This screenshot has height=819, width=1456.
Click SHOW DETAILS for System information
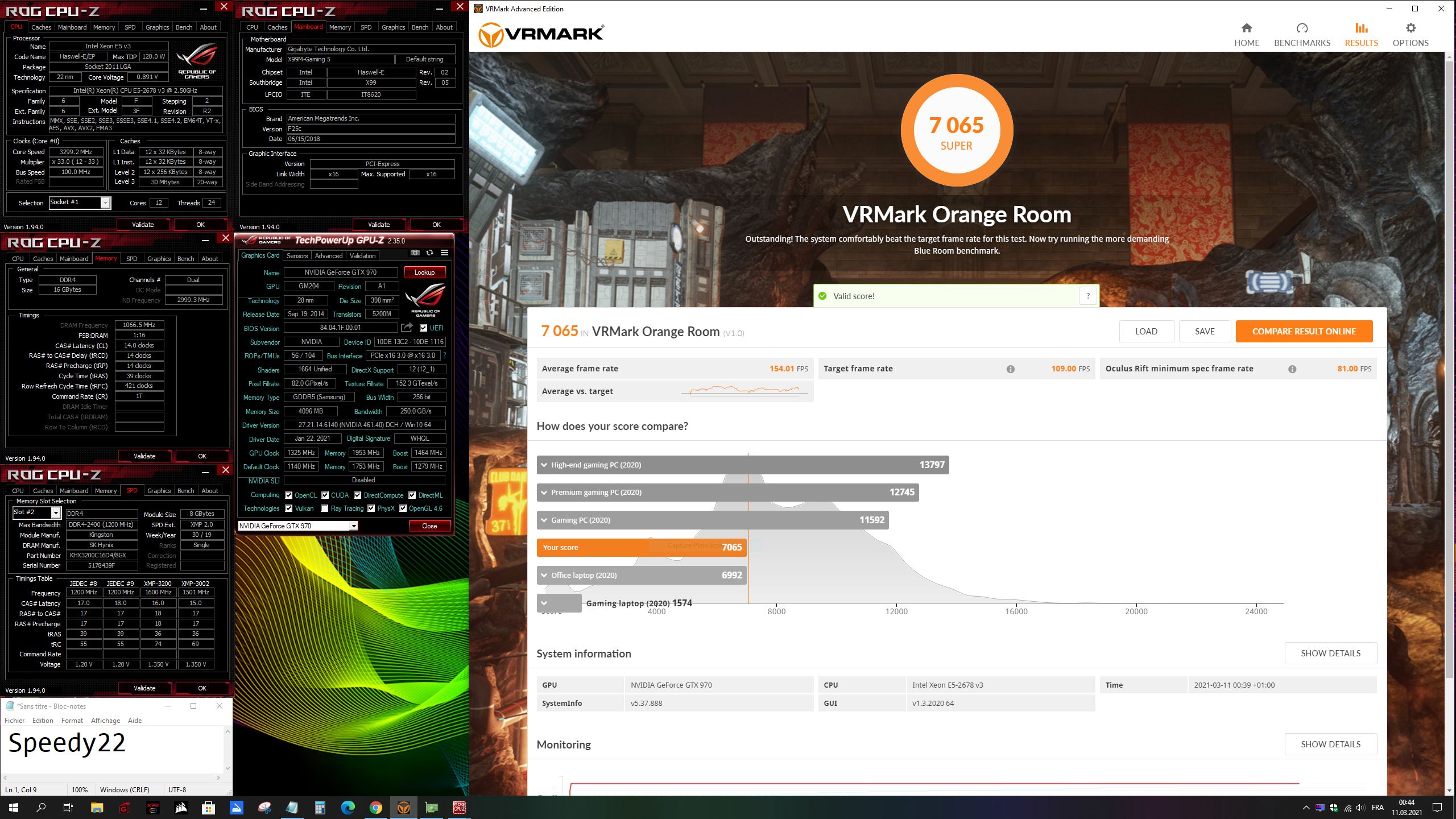[x=1330, y=653]
